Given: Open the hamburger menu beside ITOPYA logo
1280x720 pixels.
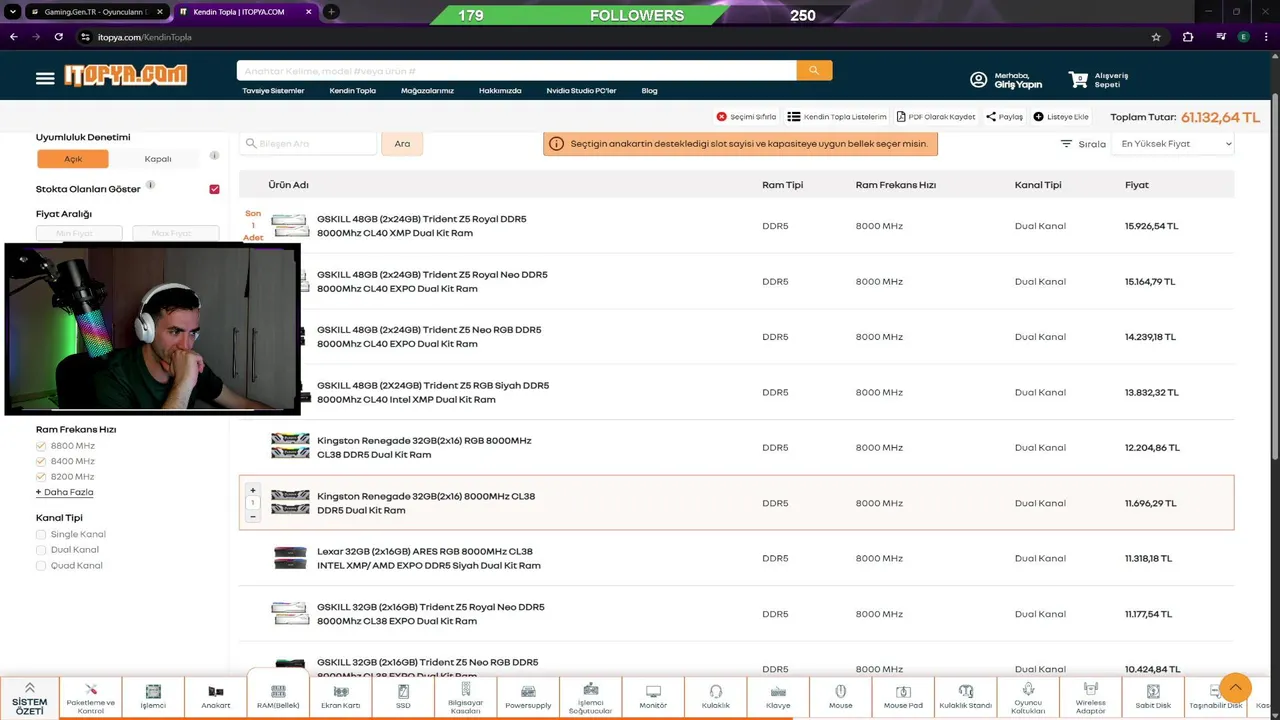Looking at the screenshot, I should 45,78.
